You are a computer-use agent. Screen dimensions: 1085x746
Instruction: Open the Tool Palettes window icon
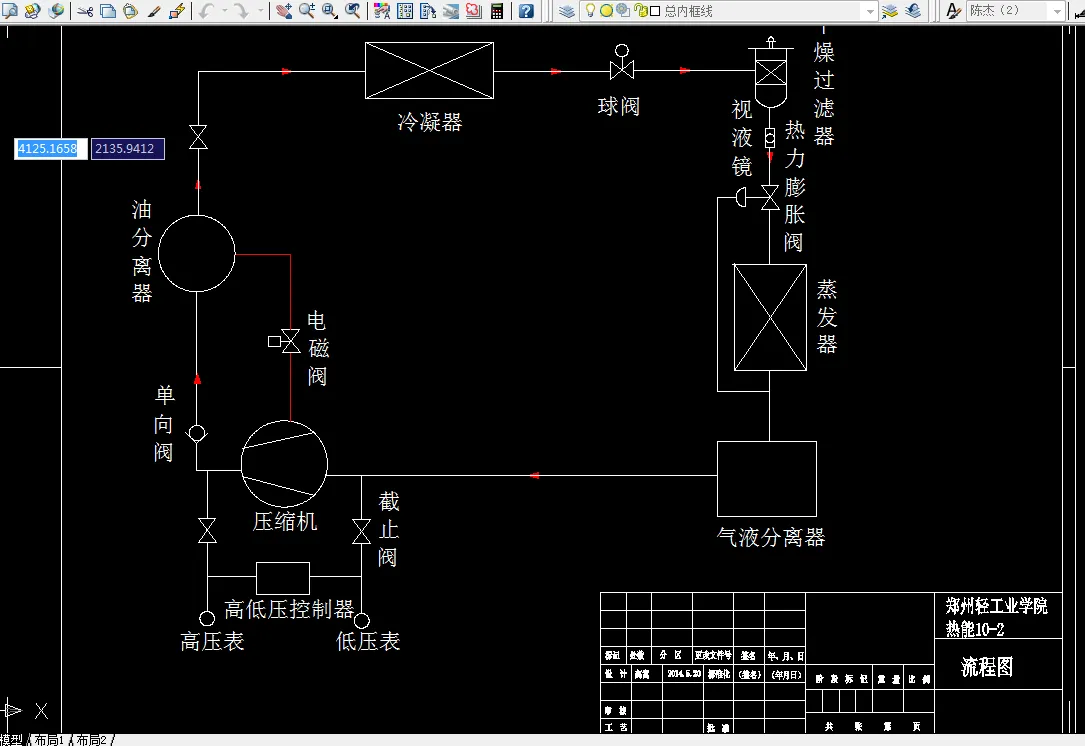coord(428,10)
